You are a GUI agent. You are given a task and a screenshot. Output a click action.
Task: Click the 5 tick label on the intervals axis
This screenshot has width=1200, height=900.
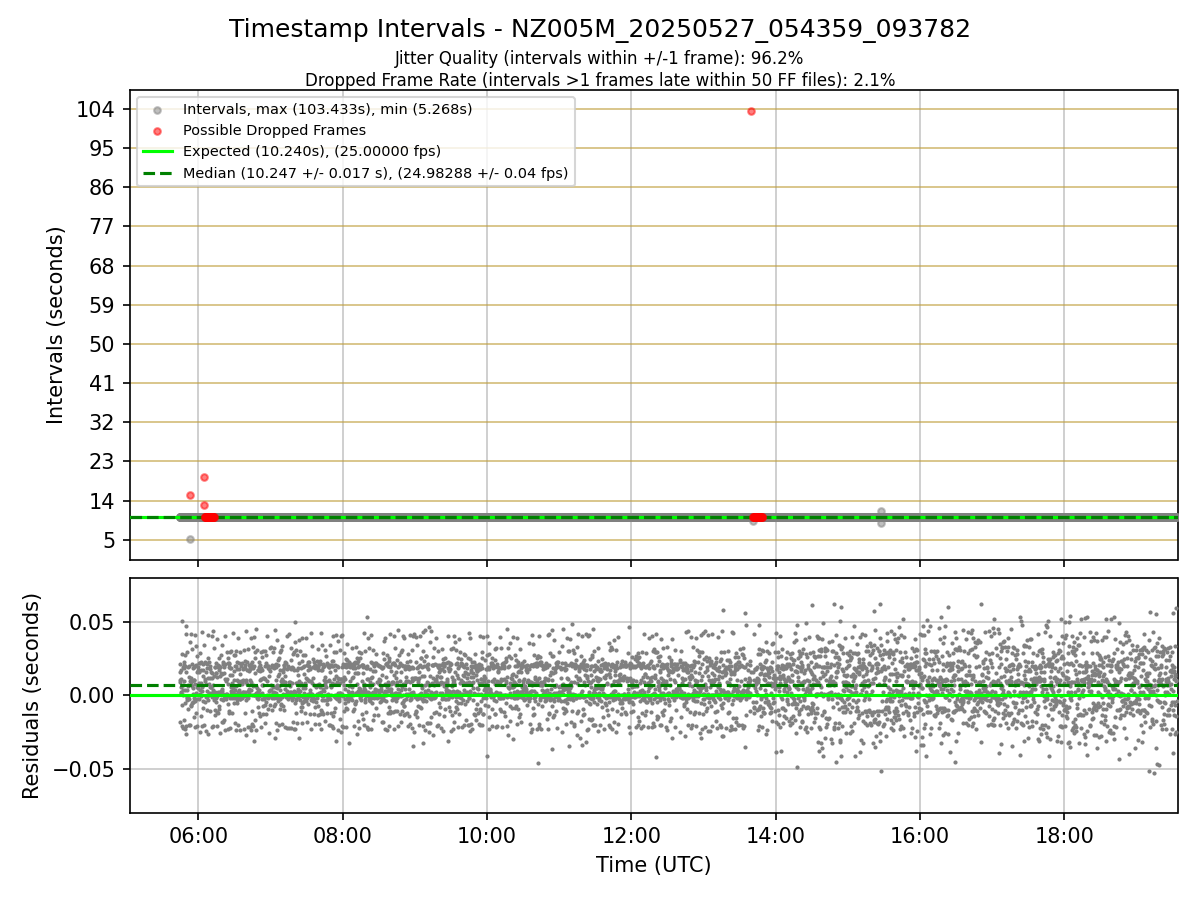click(108, 540)
